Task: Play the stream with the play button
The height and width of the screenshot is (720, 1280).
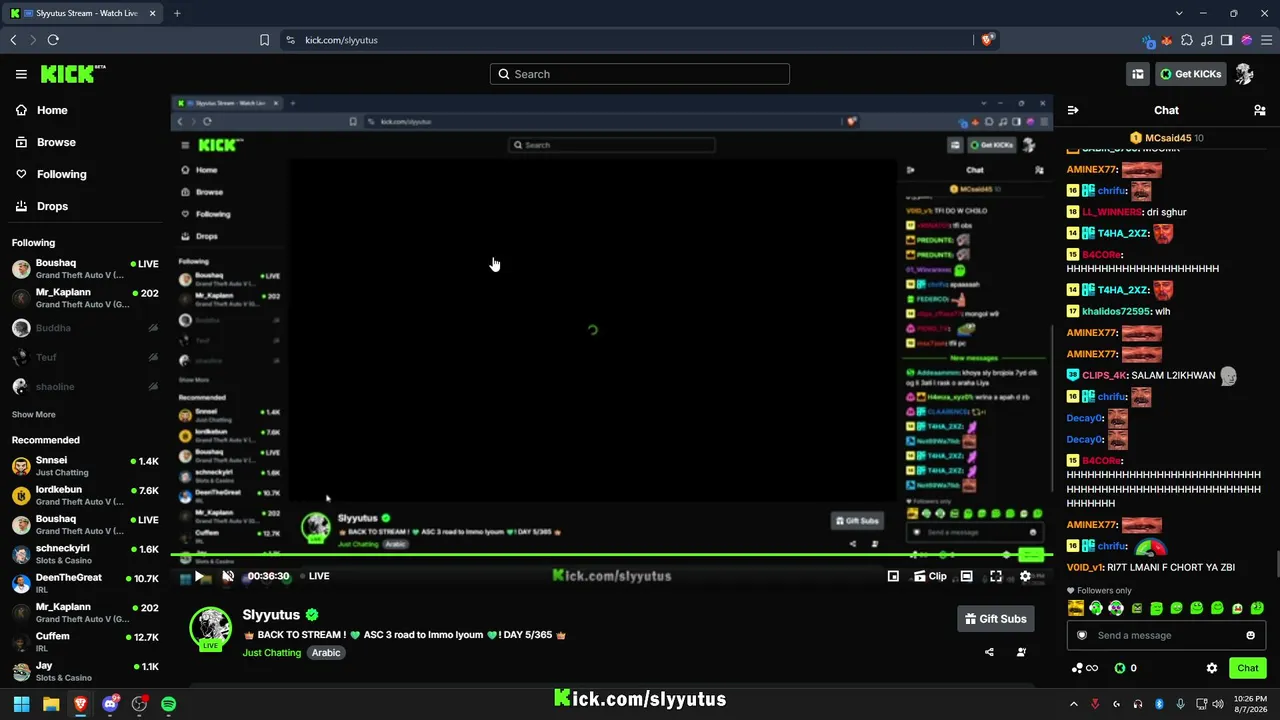Action: click(x=200, y=576)
